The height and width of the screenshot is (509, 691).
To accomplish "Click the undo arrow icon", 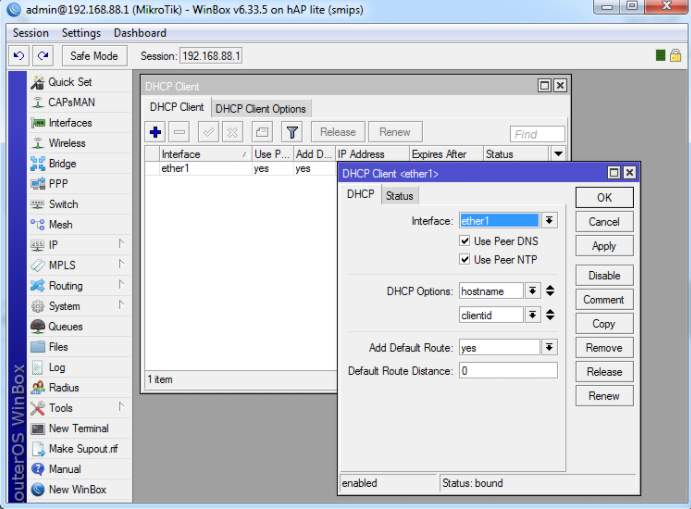I will [x=19, y=56].
